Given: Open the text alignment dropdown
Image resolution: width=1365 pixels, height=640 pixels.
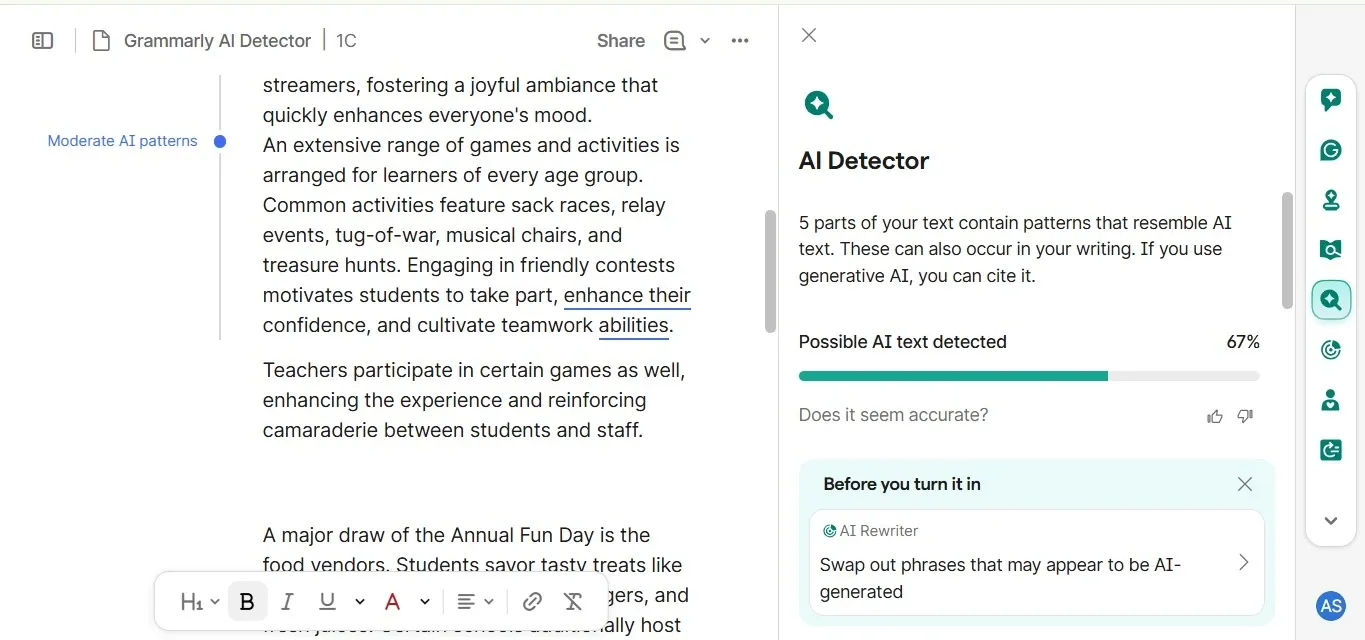Looking at the screenshot, I should tap(475, 602).
